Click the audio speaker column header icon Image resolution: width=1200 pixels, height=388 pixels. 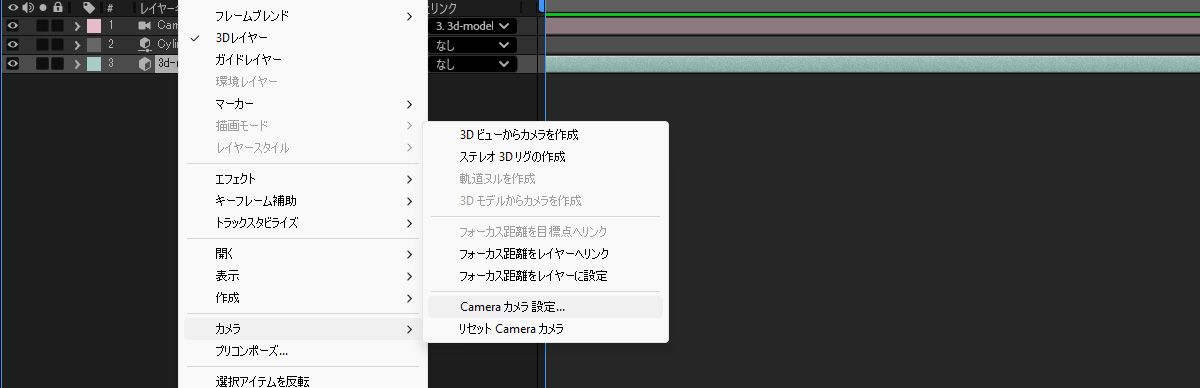(27, 7)
